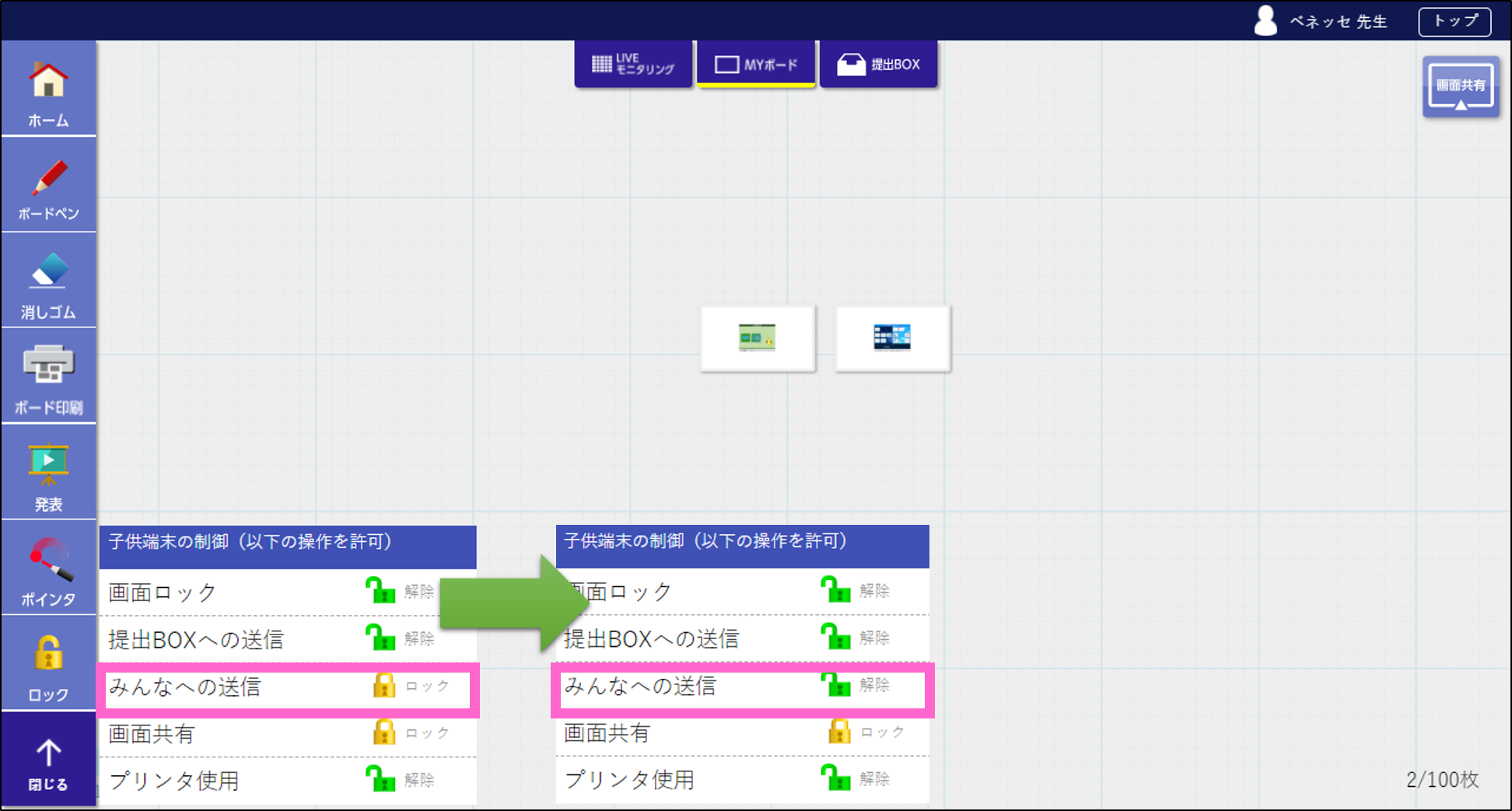Viewport: 1512px width, 811px height.
Task: Open the dark blue board thumbnail
Action: coord(892,338)
